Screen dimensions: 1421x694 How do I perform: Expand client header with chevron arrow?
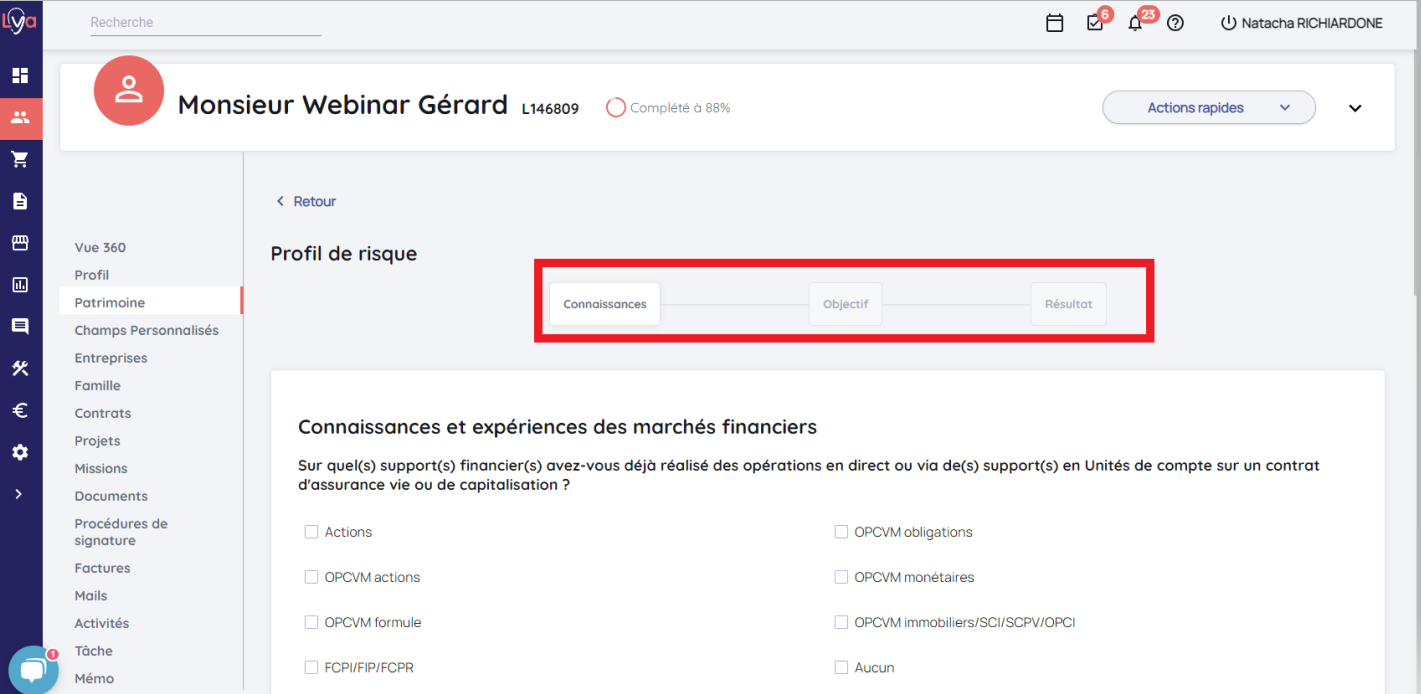click(1355, 108)
